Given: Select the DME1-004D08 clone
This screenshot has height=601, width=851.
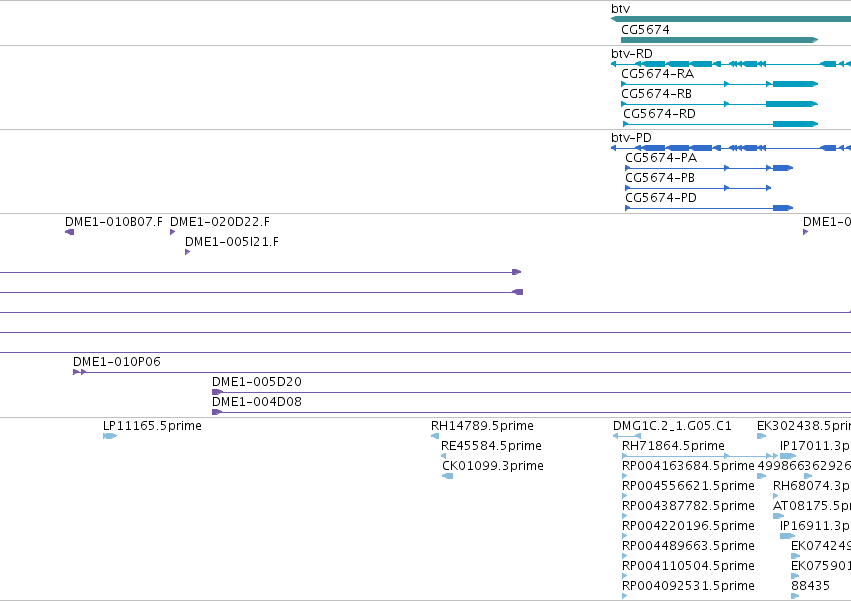Looking at the screenshot, I should coord(531,413).
